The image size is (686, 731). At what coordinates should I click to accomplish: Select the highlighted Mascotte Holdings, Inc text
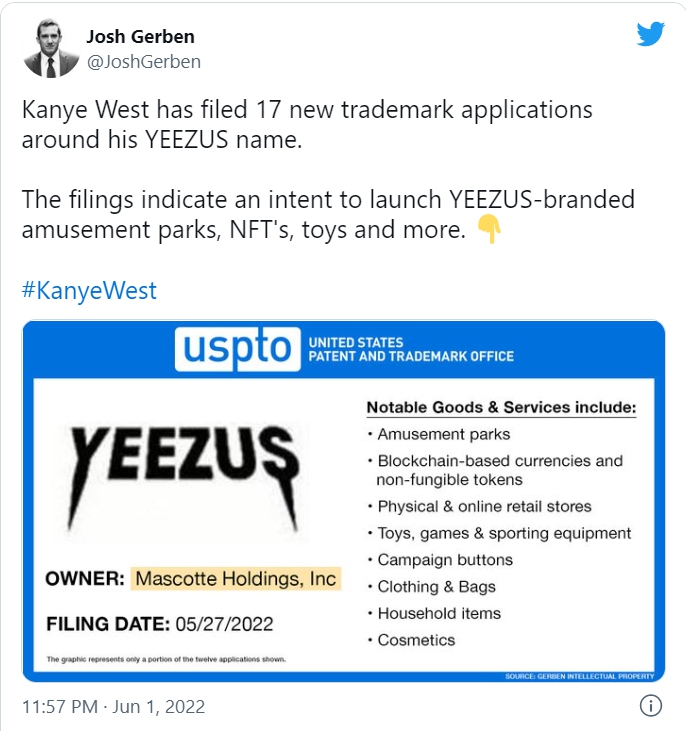pyautogui.click(x=235, y=579)
